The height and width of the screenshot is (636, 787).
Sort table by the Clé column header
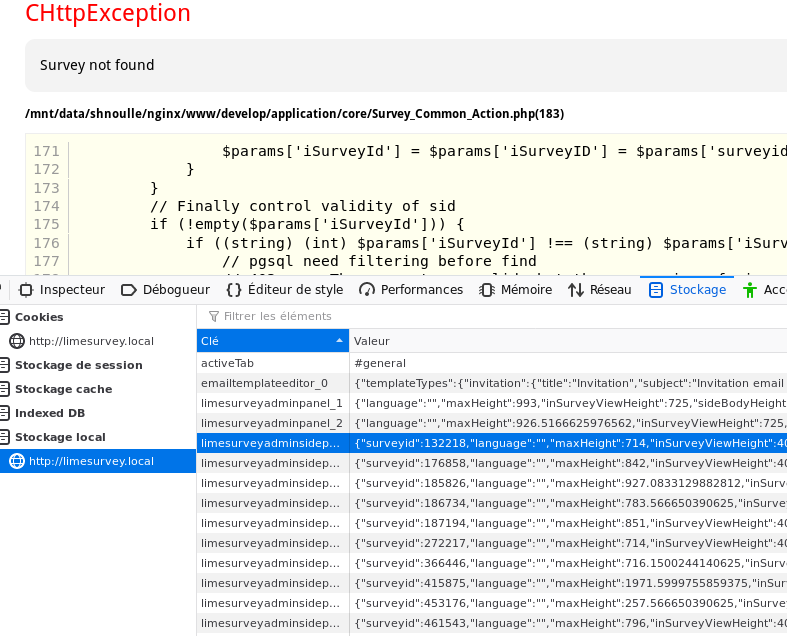pos(270,341)
